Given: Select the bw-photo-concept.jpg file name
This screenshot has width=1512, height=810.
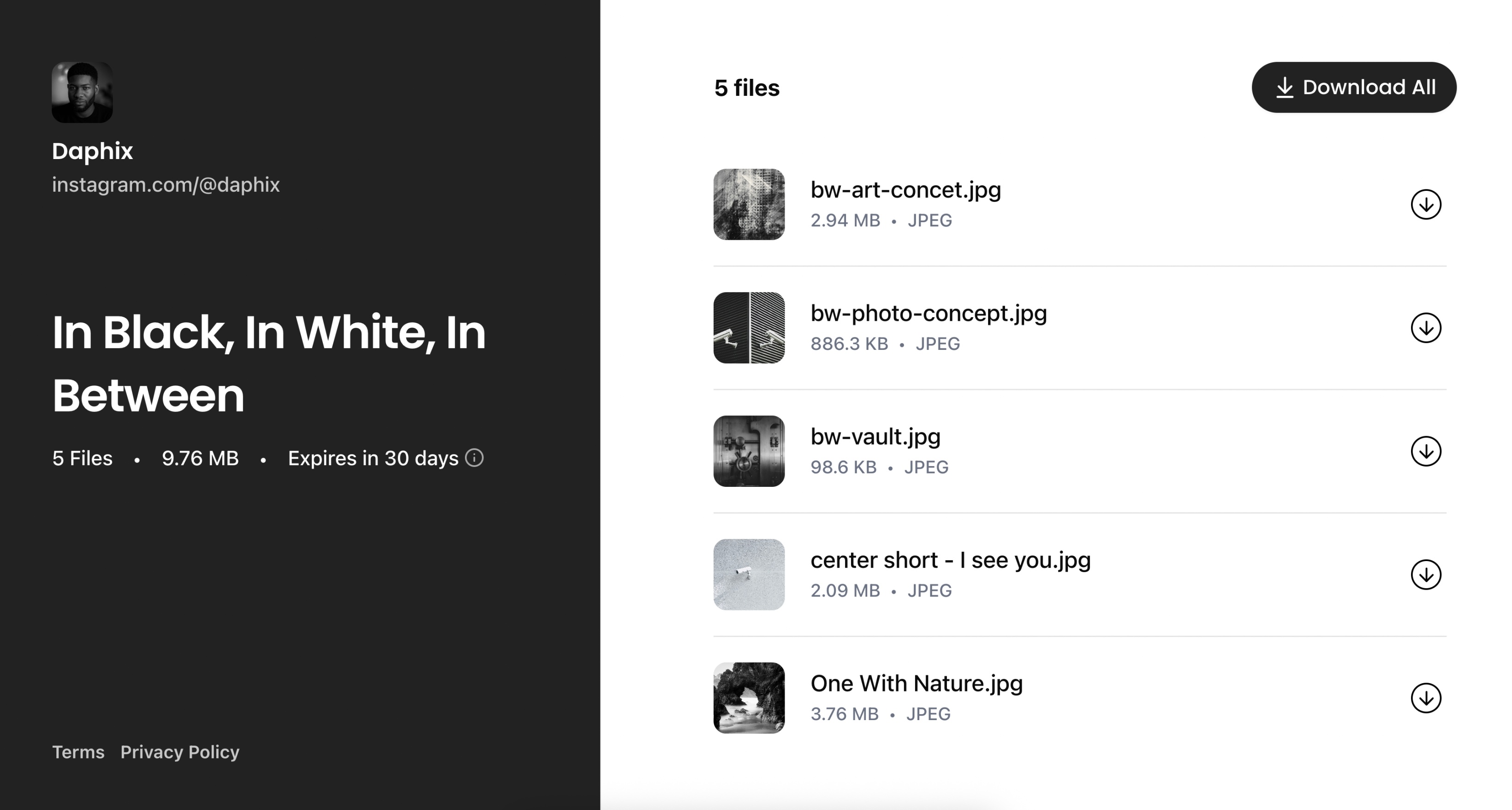Looking at the screenshot, I should 928,314.
